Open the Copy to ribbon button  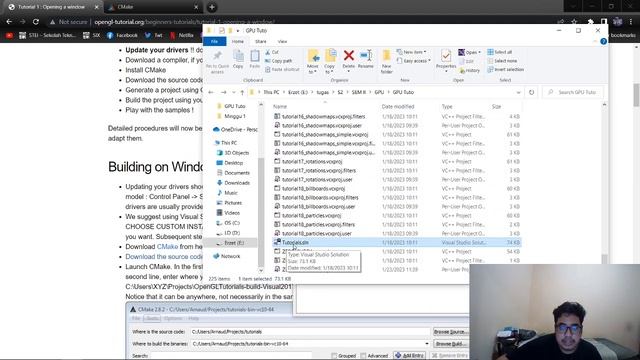click(330, 61)
